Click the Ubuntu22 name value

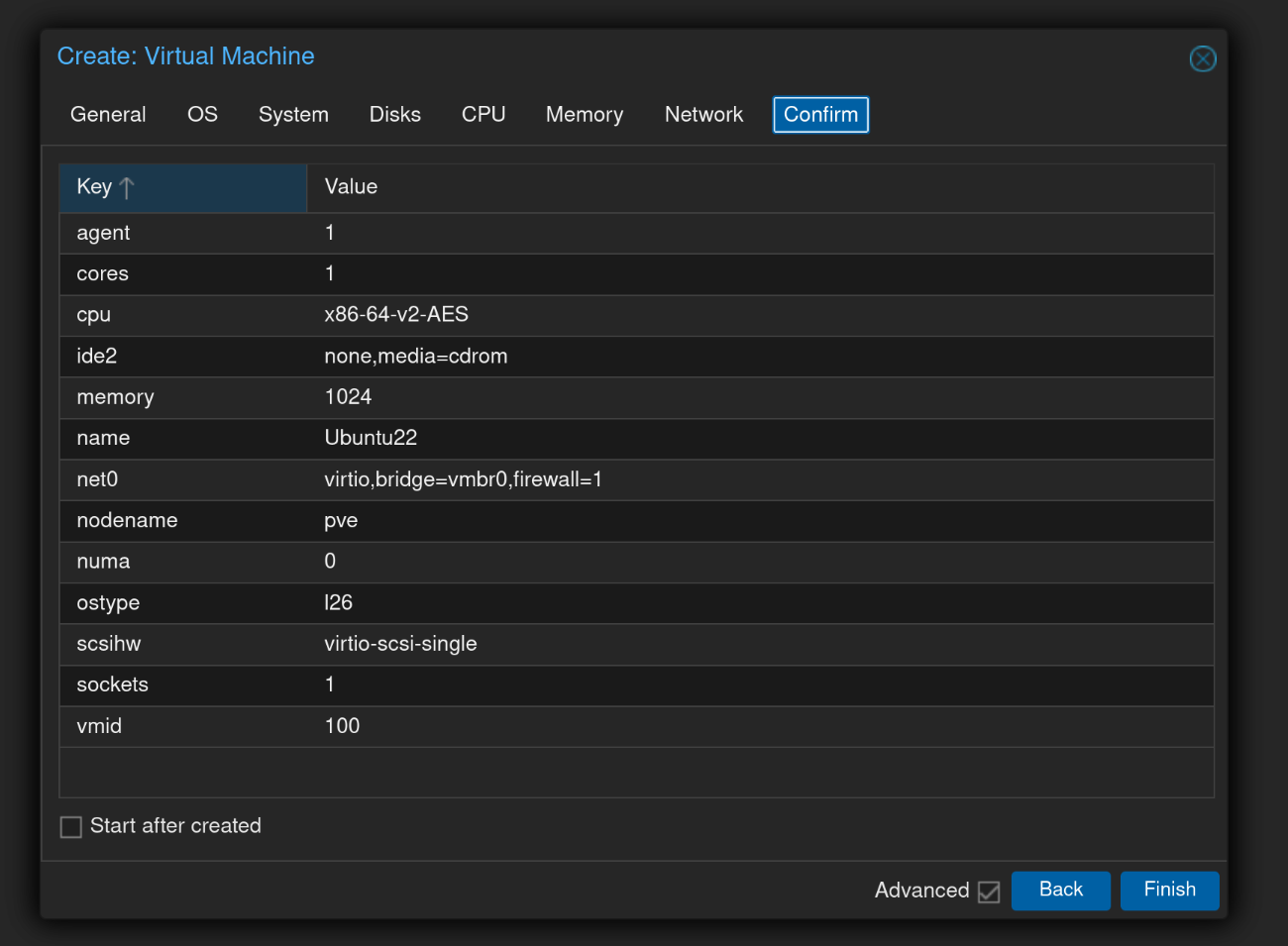click(x=371, y=438)
